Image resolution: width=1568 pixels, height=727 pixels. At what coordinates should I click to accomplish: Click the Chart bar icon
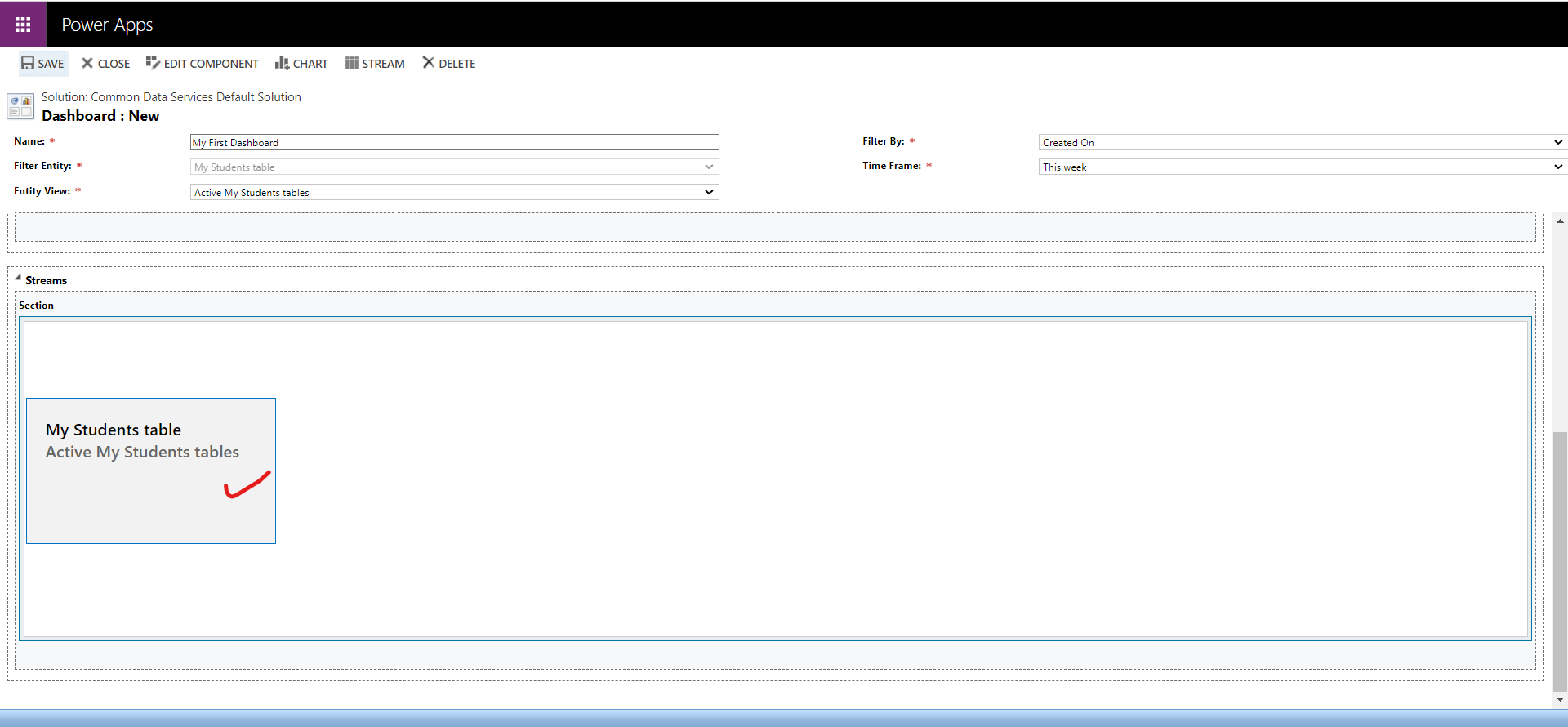(x=282, y=63)
